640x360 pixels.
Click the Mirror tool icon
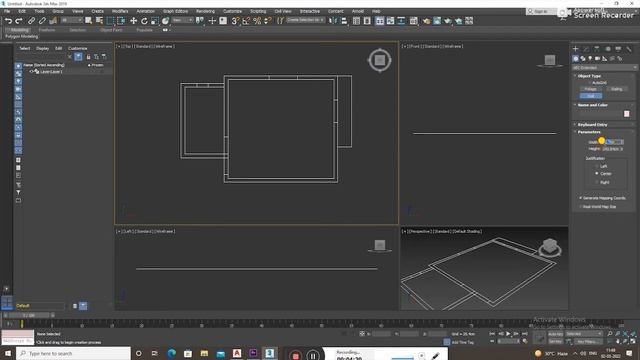[x=333, y=20]
